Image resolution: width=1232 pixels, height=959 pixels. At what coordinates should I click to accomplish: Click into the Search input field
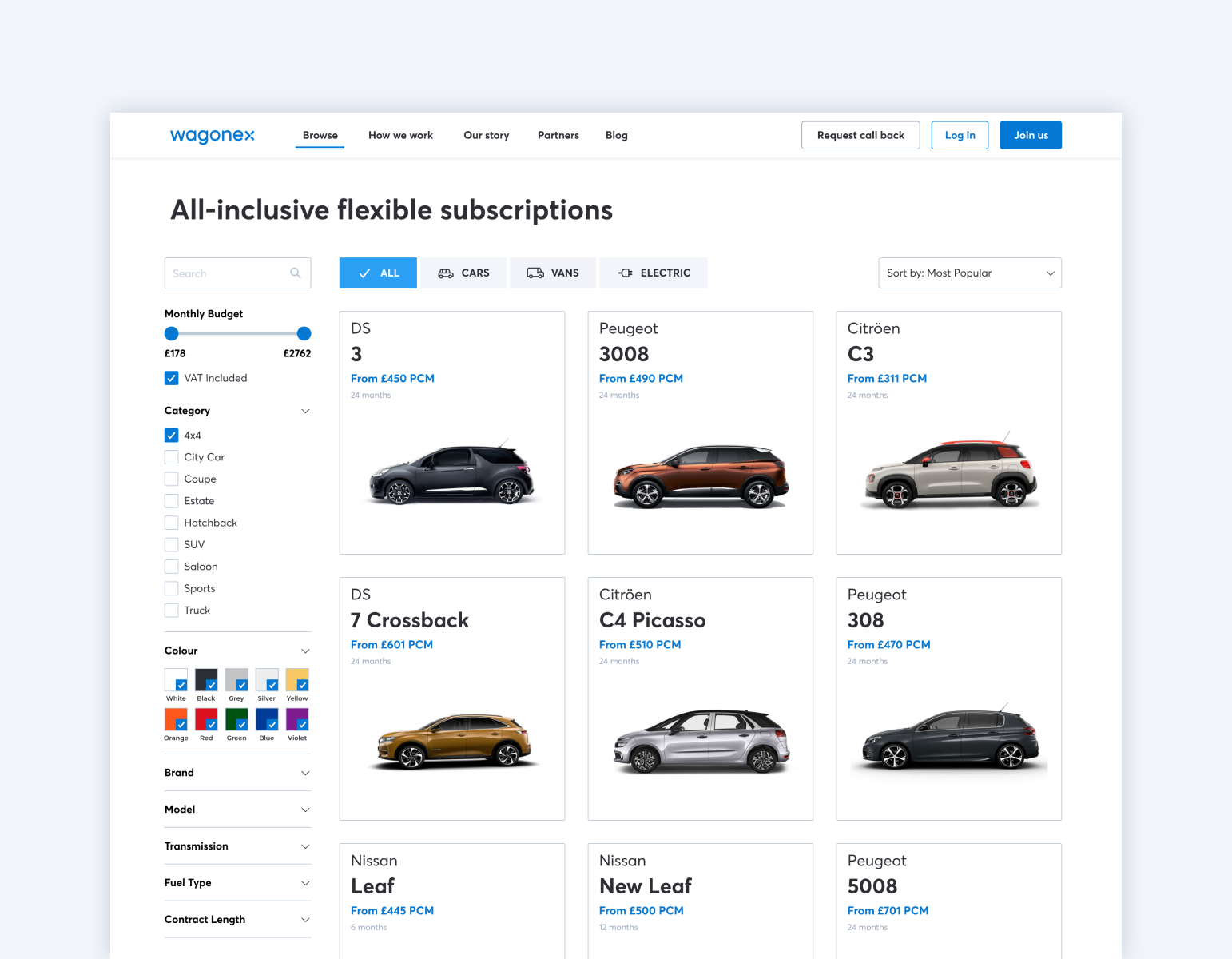pos(228,273)
